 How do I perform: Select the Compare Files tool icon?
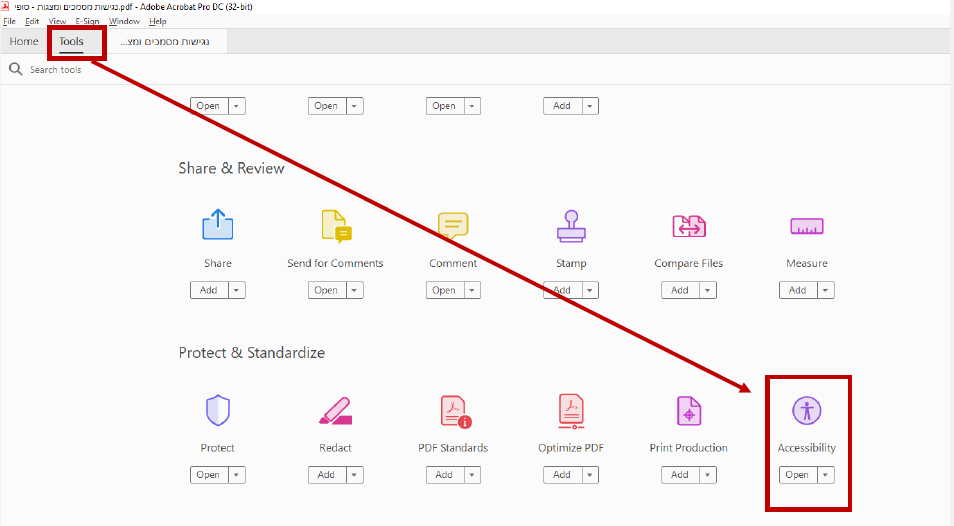pyautogui.click(x=689, y=226)
